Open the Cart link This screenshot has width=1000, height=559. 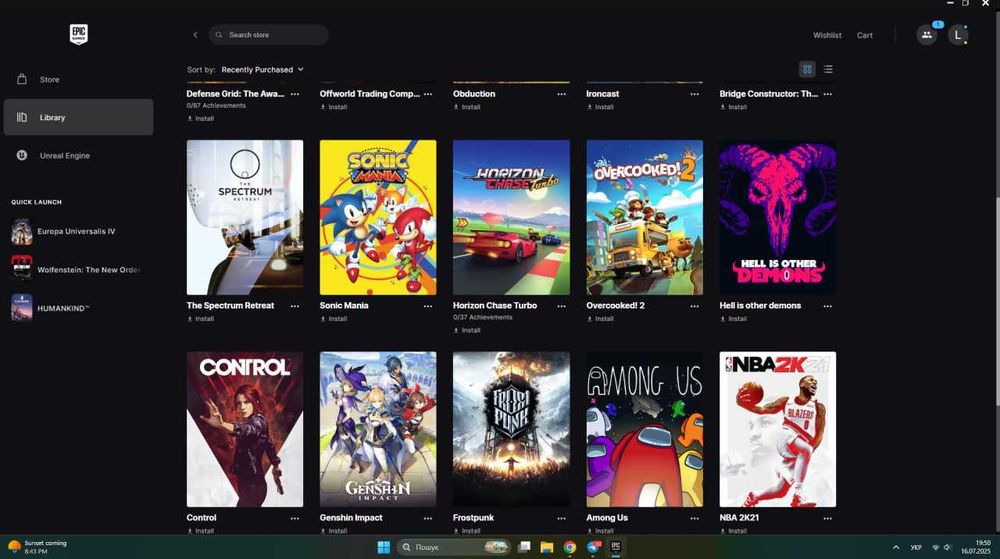(864, 36)
